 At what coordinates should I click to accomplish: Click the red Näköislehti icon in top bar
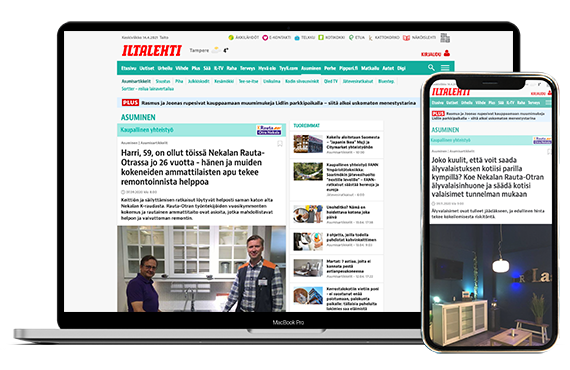(406, 38)
